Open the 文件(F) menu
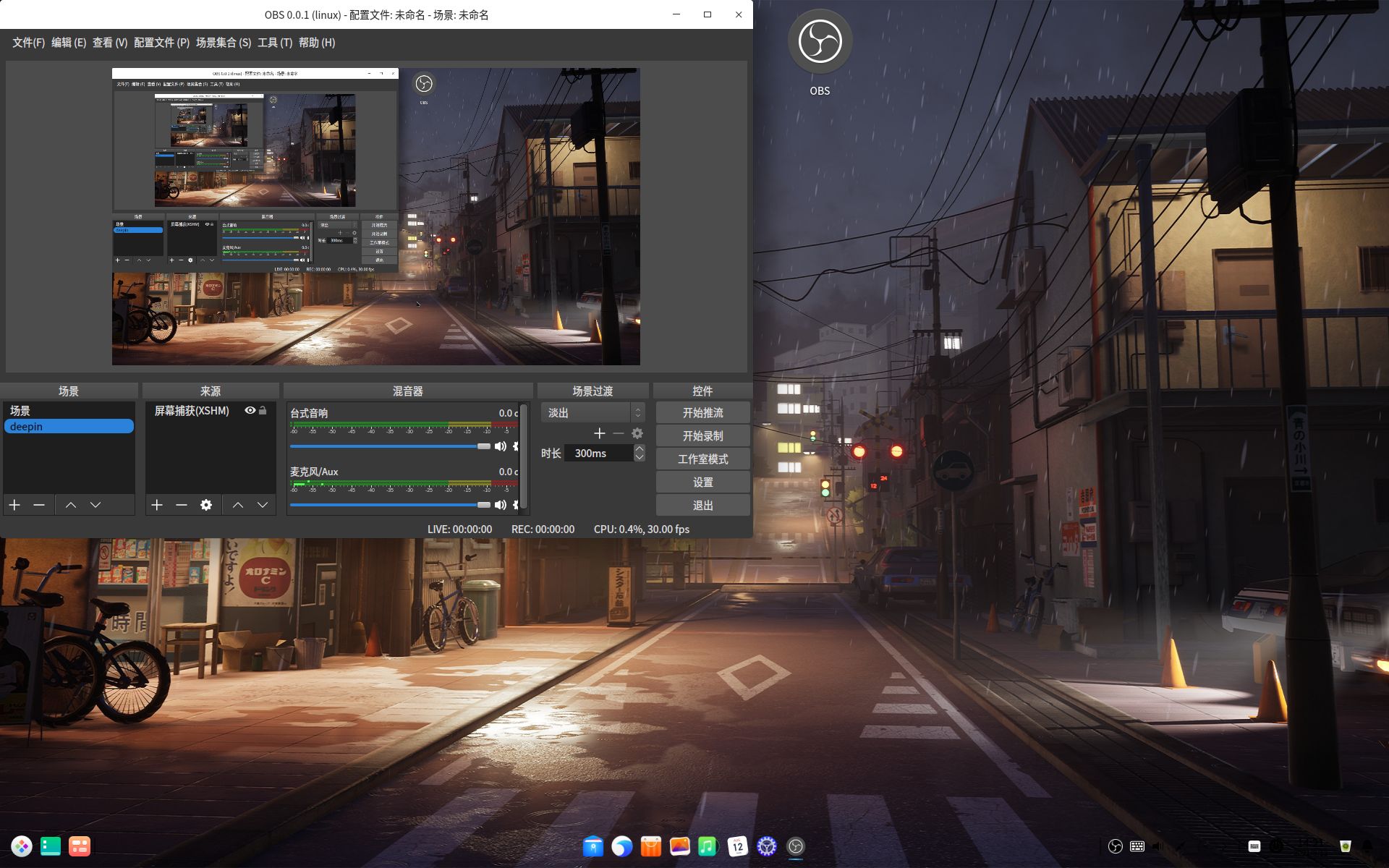The width and height of the screenshot is (1389, 868). [28, 43]
